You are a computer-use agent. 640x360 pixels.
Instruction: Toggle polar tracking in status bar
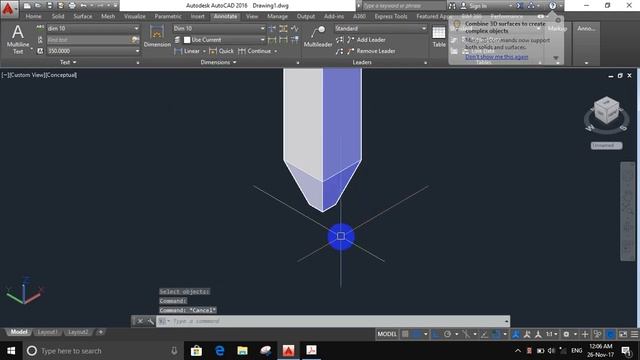coord(447,334)
